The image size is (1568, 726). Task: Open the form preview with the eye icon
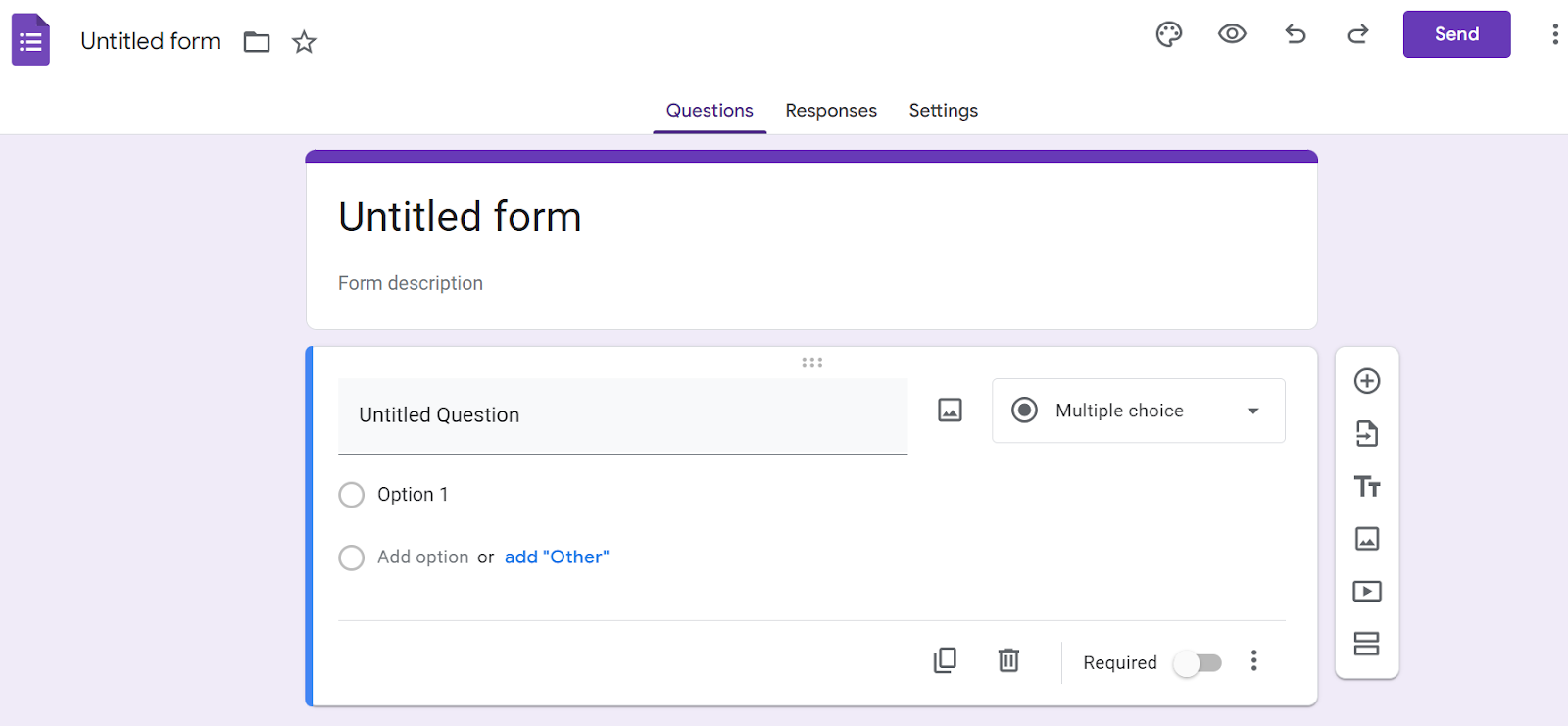[1231, 33]
